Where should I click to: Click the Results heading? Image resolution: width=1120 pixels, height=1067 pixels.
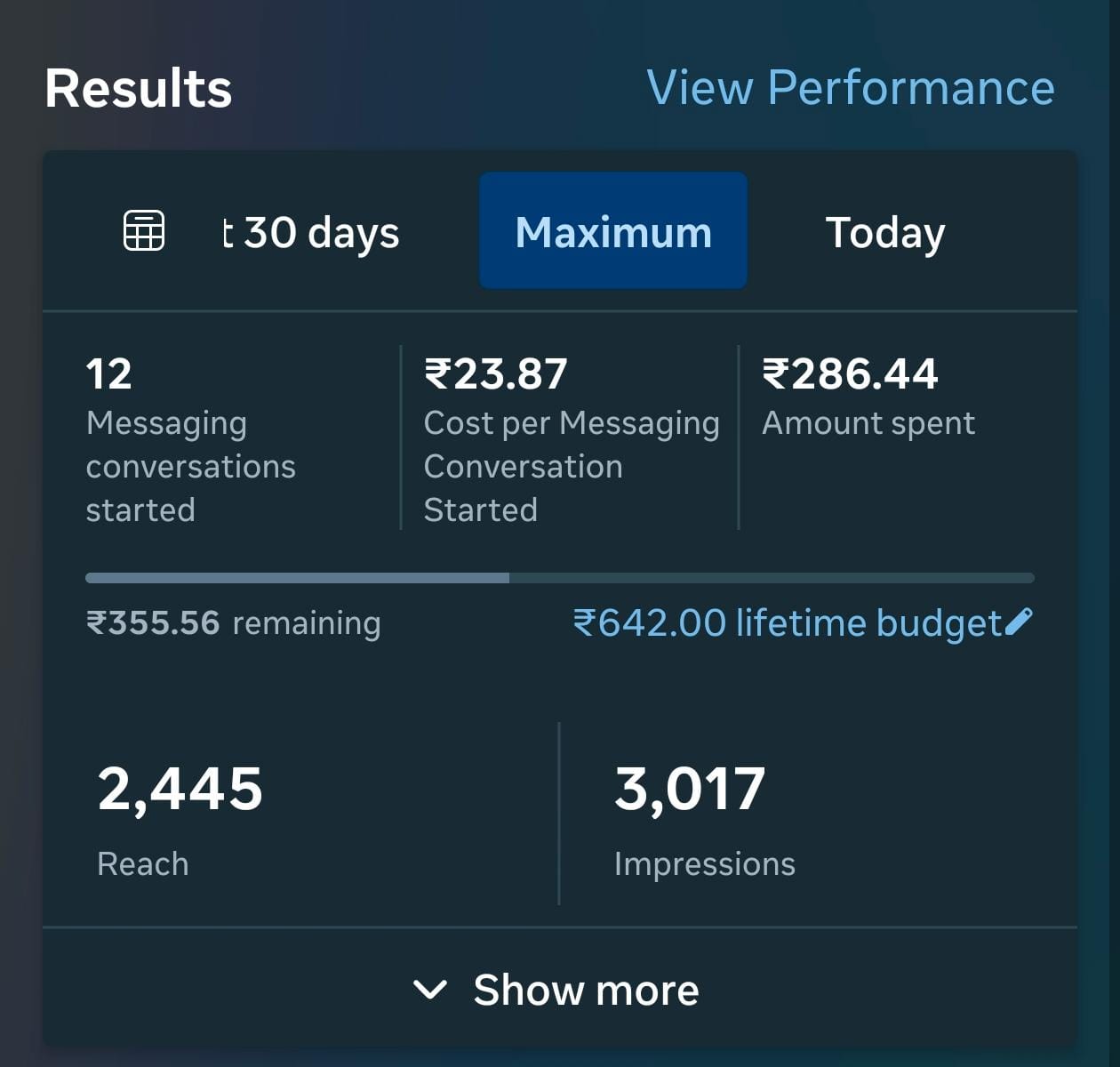pyautogui.click(x=139, y=86)
